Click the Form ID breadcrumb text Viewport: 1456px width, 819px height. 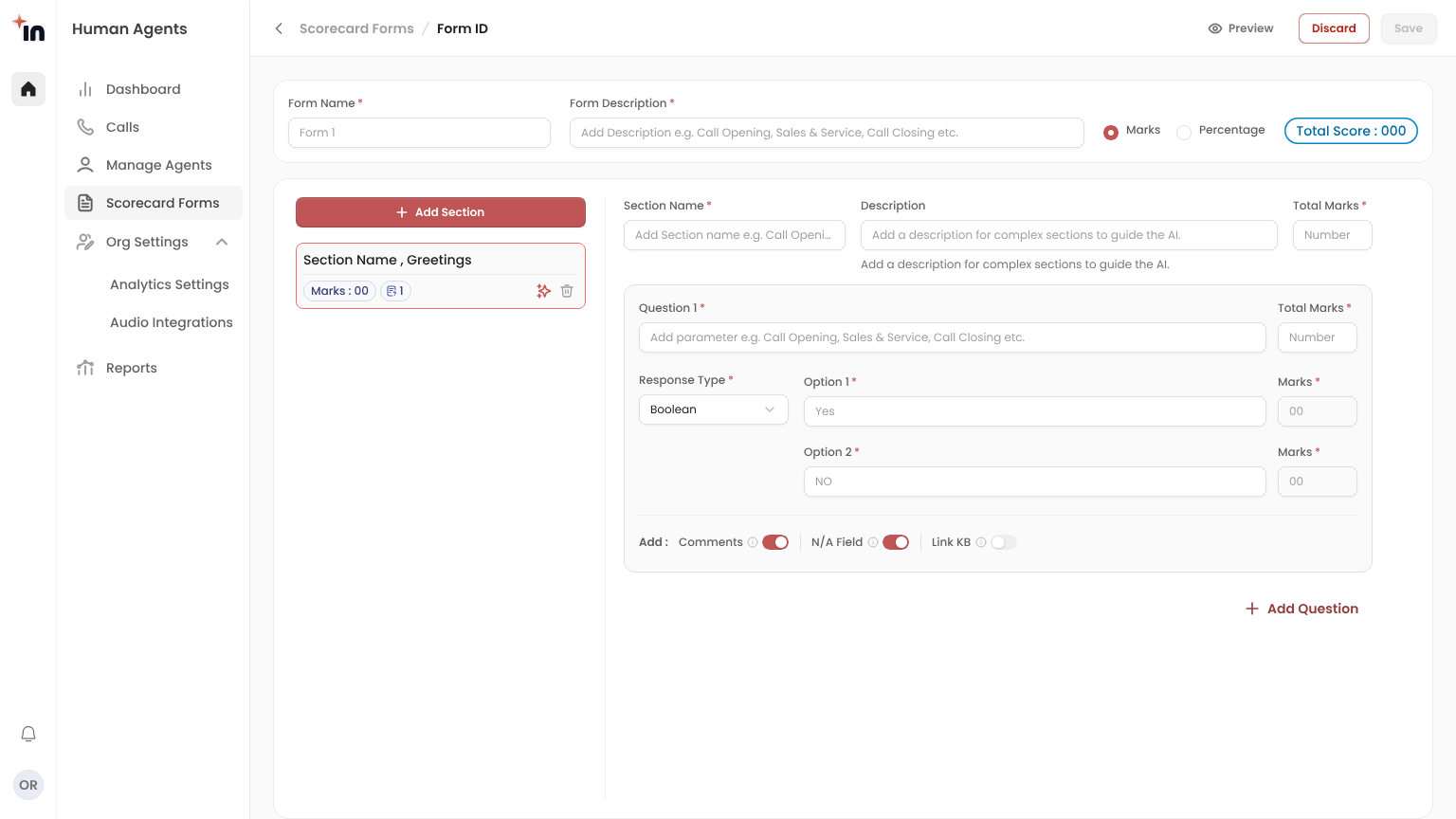(x=463, y=28)
